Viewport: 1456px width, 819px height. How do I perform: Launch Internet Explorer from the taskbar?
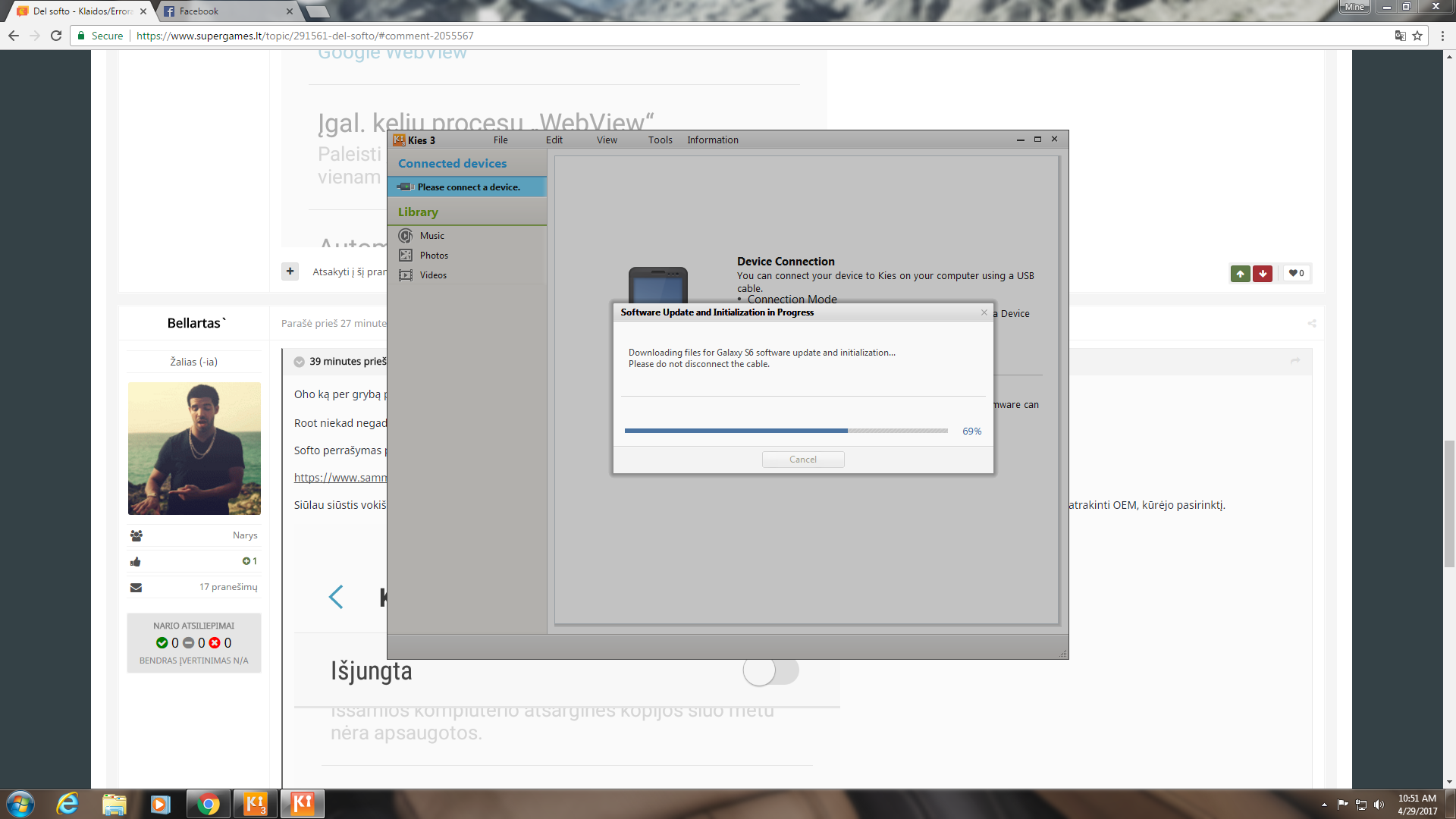point(67,804)
